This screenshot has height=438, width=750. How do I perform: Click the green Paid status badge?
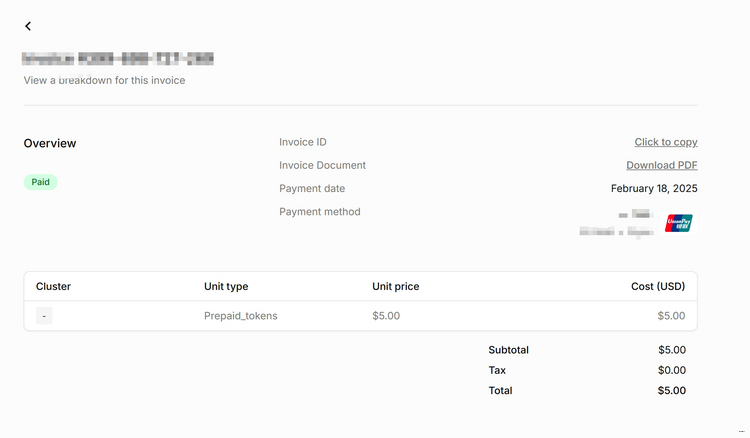click(41, 182)
